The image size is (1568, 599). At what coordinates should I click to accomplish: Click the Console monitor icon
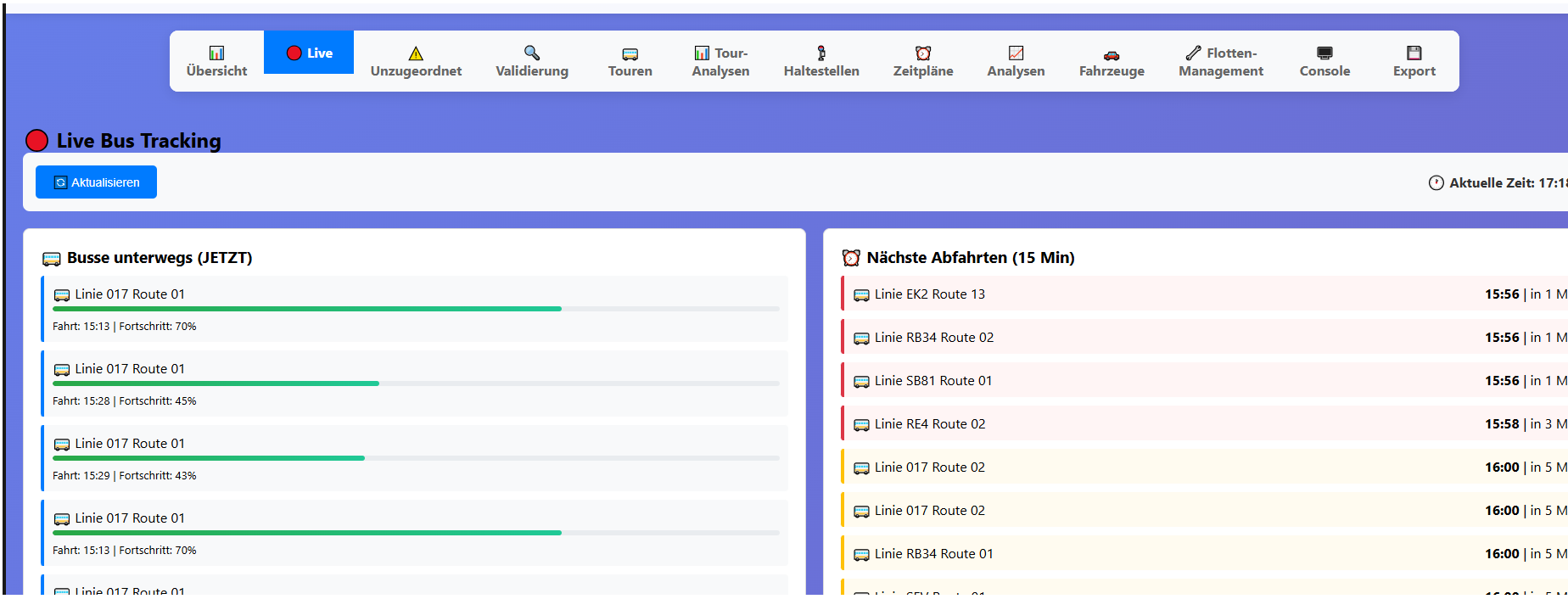point(1324,53)
